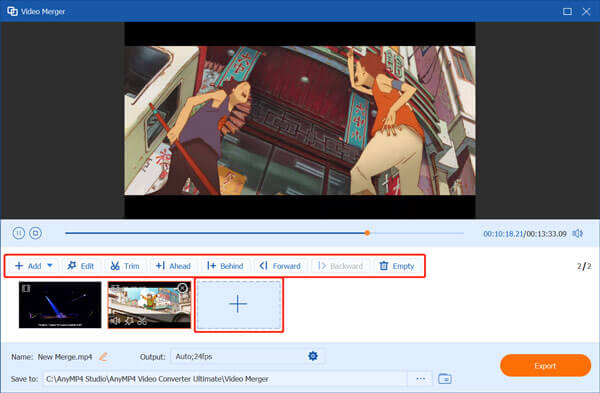This screenshot has height=393, width=600.
Task: Click the orange Export button
Action: pos(545,365)
